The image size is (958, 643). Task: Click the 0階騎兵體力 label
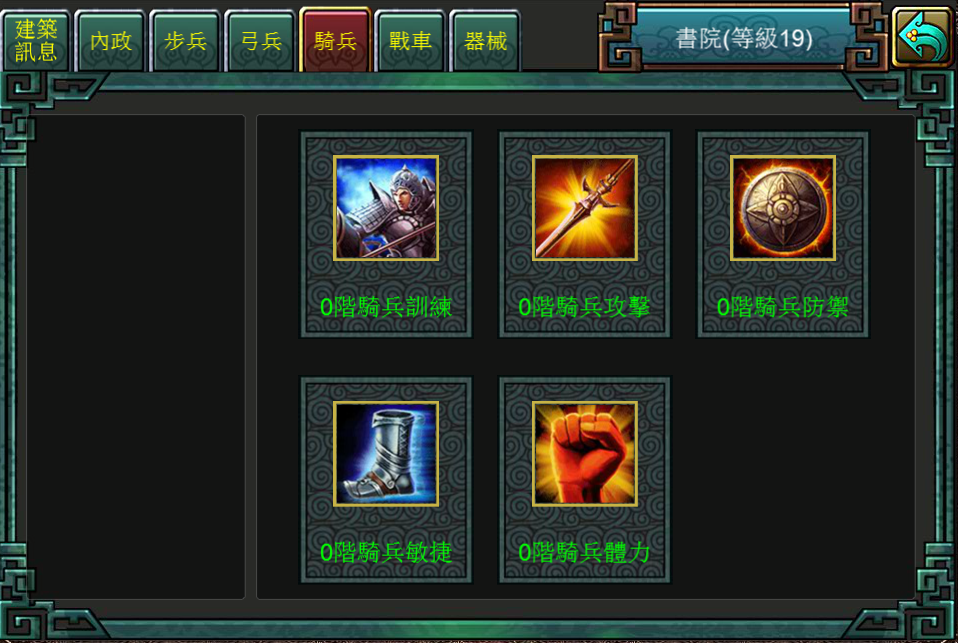point(584,553)
